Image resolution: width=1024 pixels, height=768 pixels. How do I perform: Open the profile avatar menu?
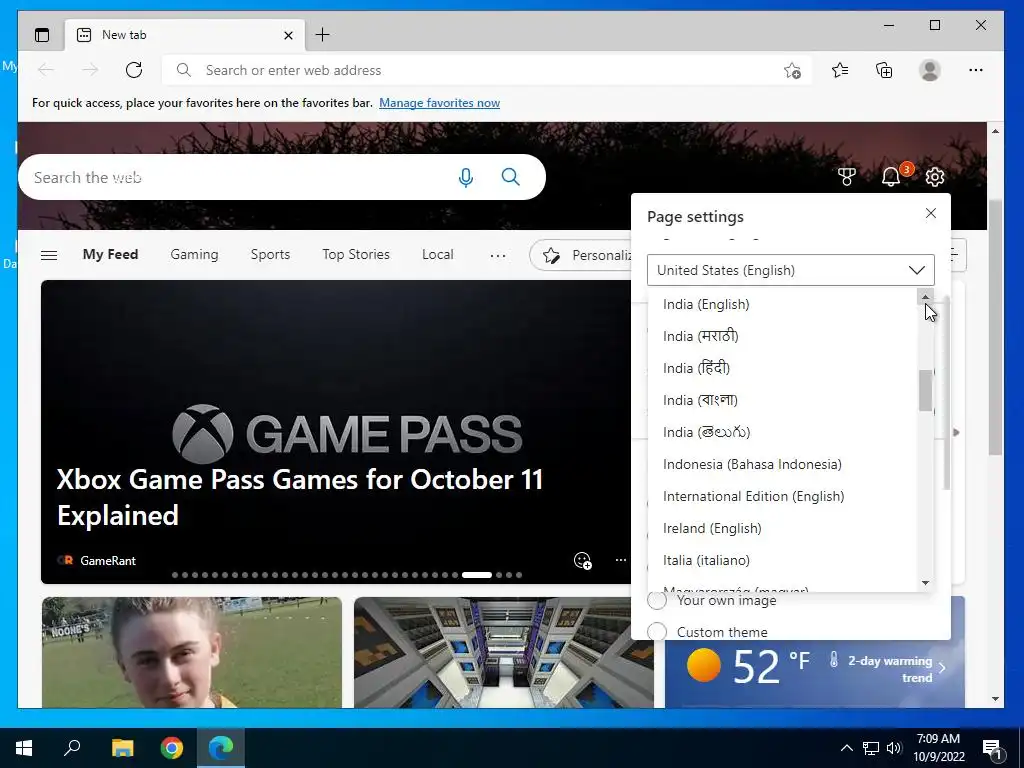tap(929, 70)
